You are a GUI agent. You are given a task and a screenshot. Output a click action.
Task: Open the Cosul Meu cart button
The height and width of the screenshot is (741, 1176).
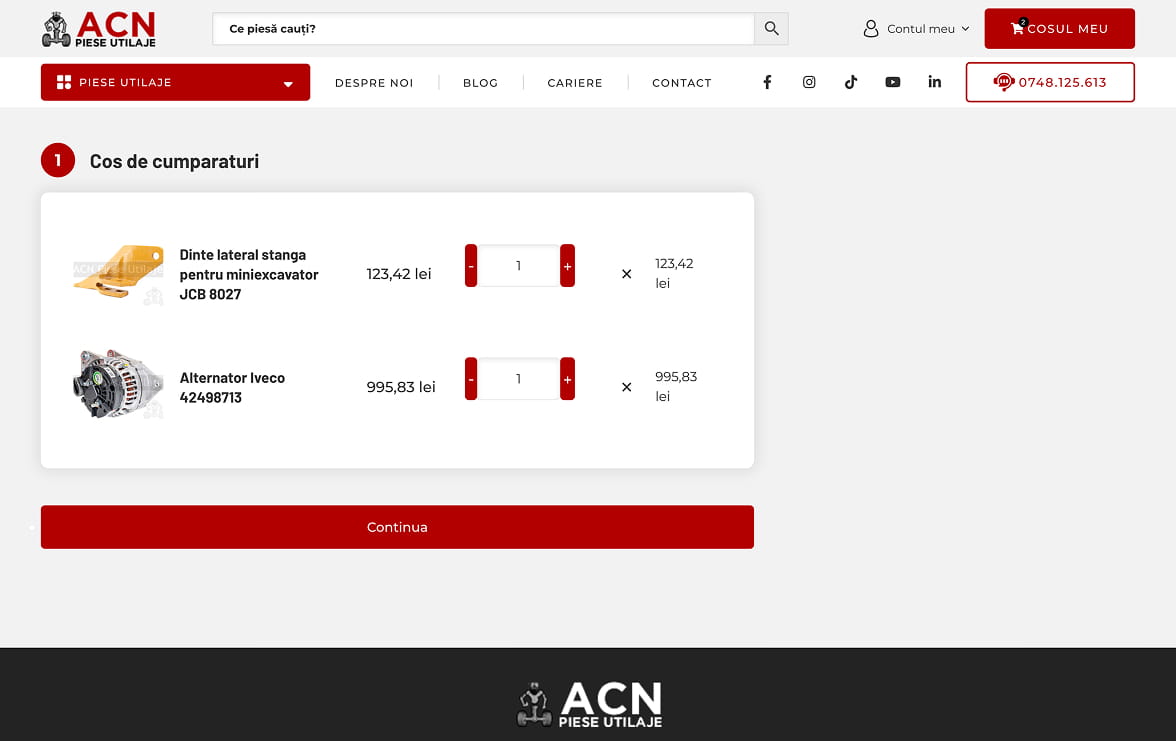click(1059, 29)
